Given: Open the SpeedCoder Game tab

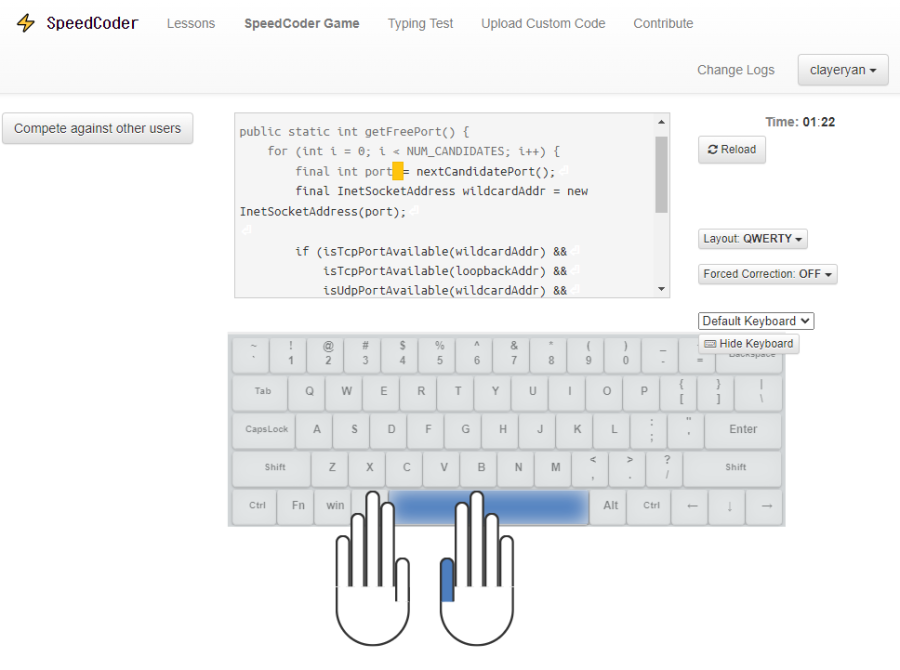Looking at the screenshot, I should 302,24.
